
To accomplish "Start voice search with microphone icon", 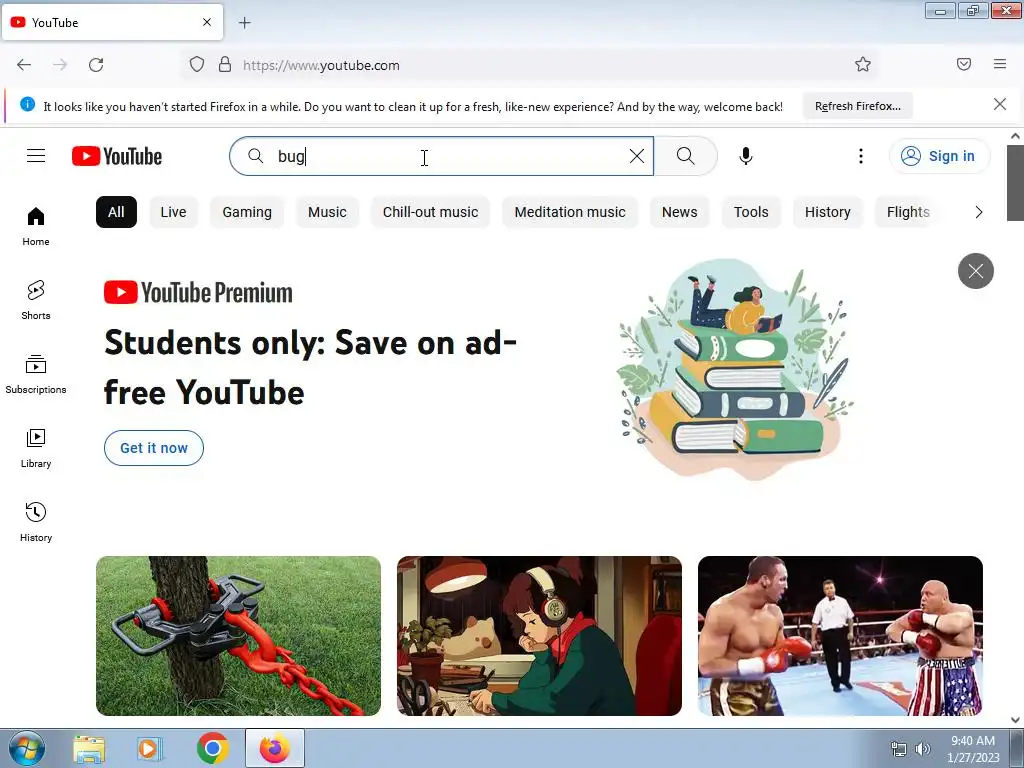I will [x=746, y=156].
